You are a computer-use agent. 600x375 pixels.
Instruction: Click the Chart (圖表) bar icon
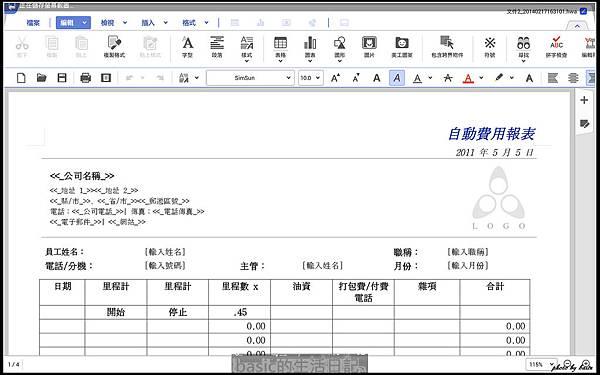[310, 43]
